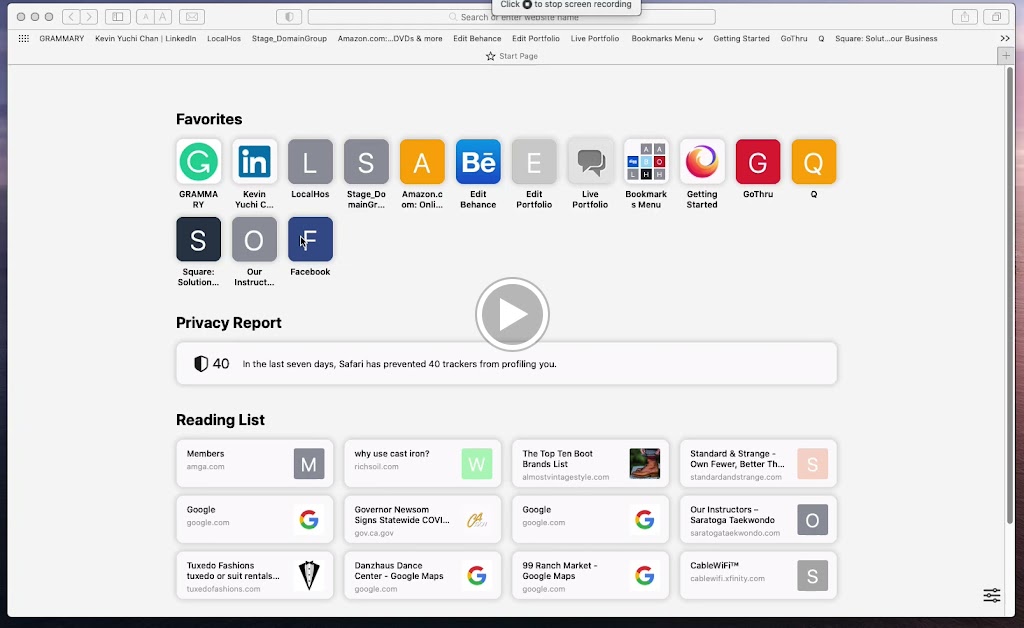Open Tuxedo Fashions reading list item
1024x628 pixels.
pos(255,575)
